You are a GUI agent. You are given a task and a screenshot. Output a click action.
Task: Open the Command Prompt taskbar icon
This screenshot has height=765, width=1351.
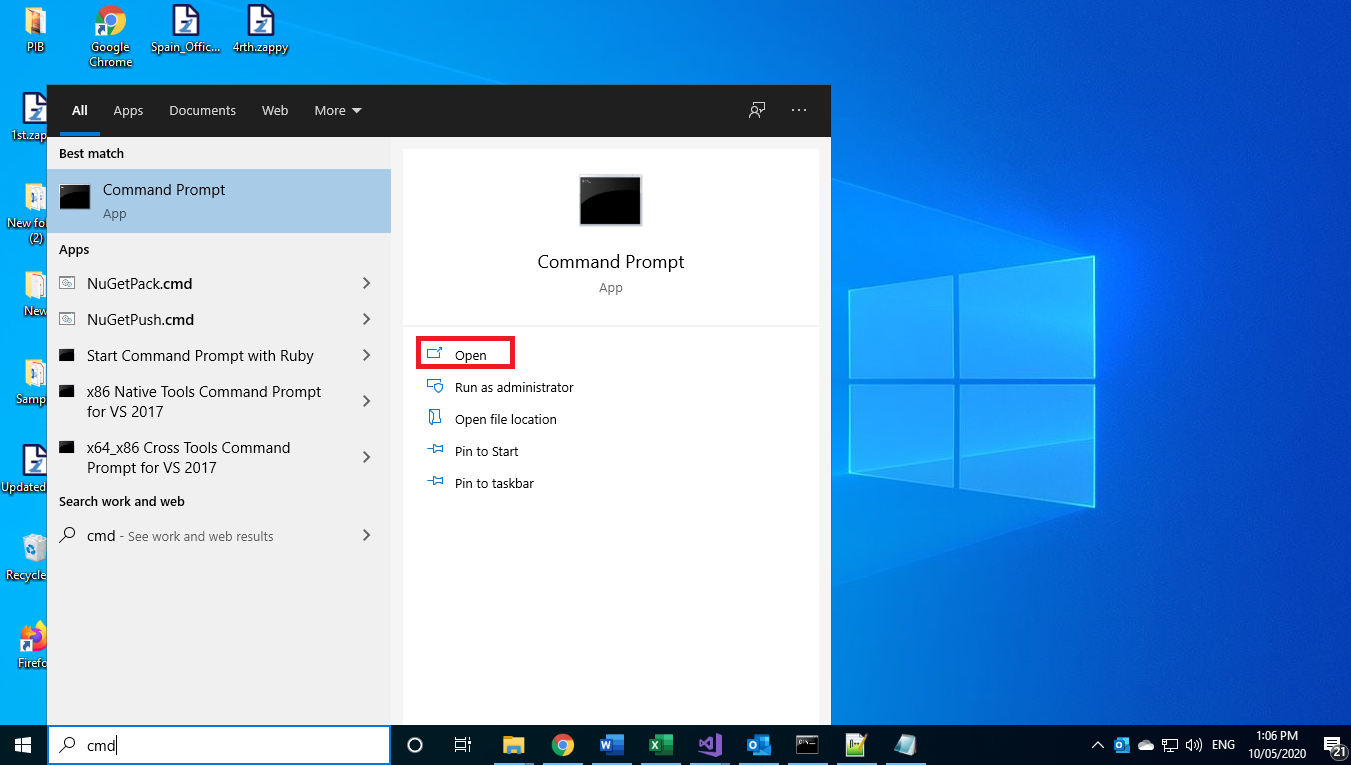tap(807, 745)
